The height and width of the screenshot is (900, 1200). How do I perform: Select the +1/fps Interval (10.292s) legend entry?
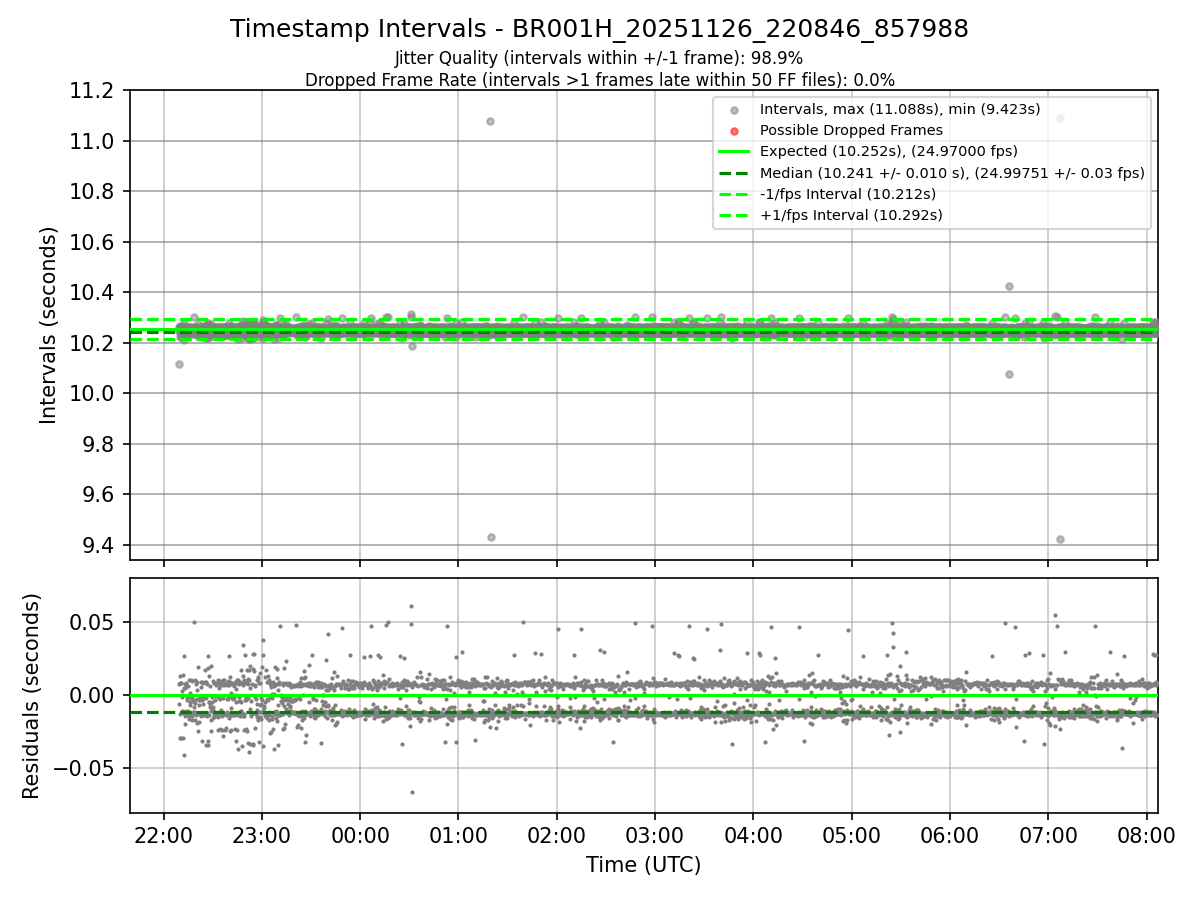coord(851,215)
